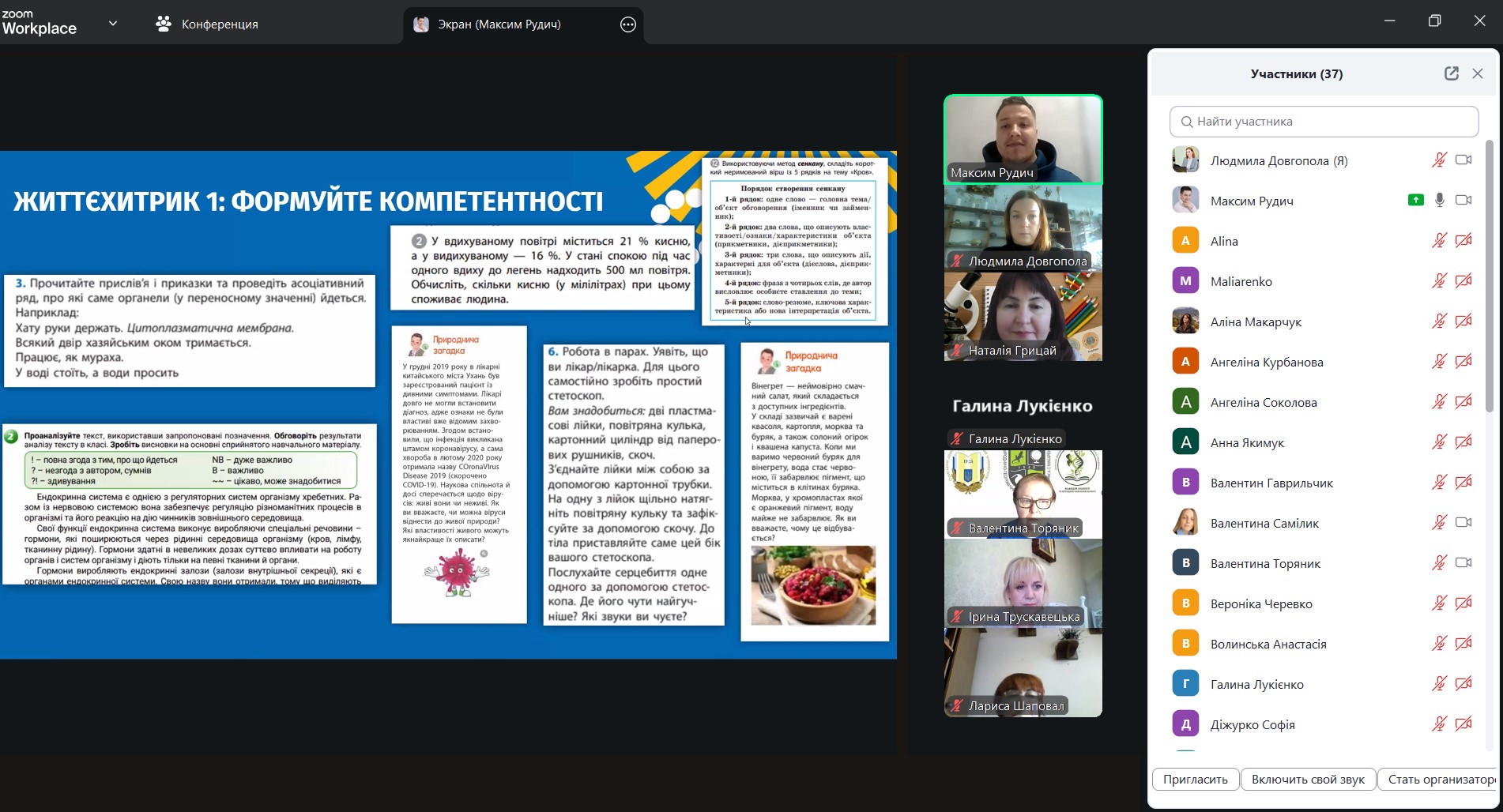This screenshot has height=812, width=1503.
Task: Pop out the participants panel
Action: [1451, 73]
